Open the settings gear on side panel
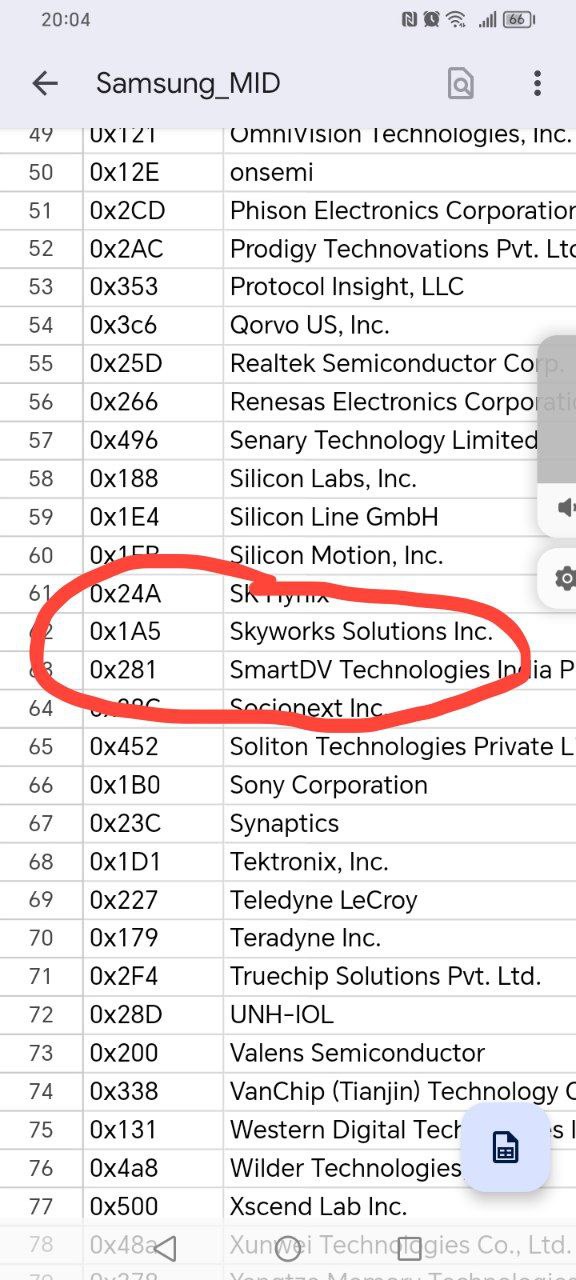Screen dimensions: 576x1280 (x=565, y=578)
